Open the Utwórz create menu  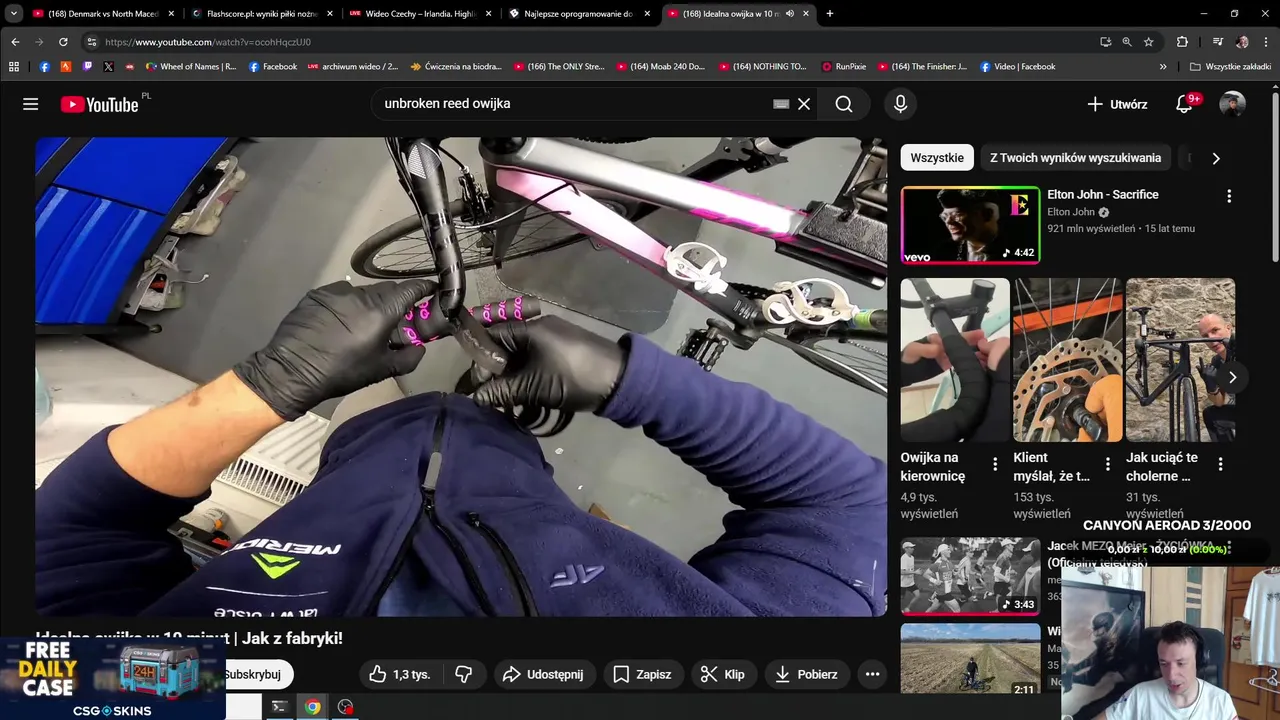pyautogui.click(x=1117, y=104)
